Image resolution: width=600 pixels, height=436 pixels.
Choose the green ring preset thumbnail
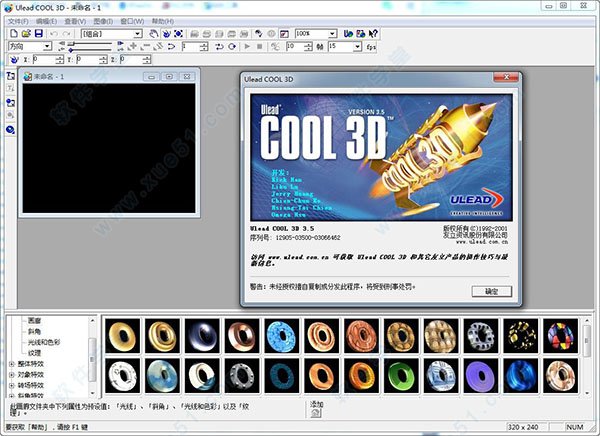(401, 376)
